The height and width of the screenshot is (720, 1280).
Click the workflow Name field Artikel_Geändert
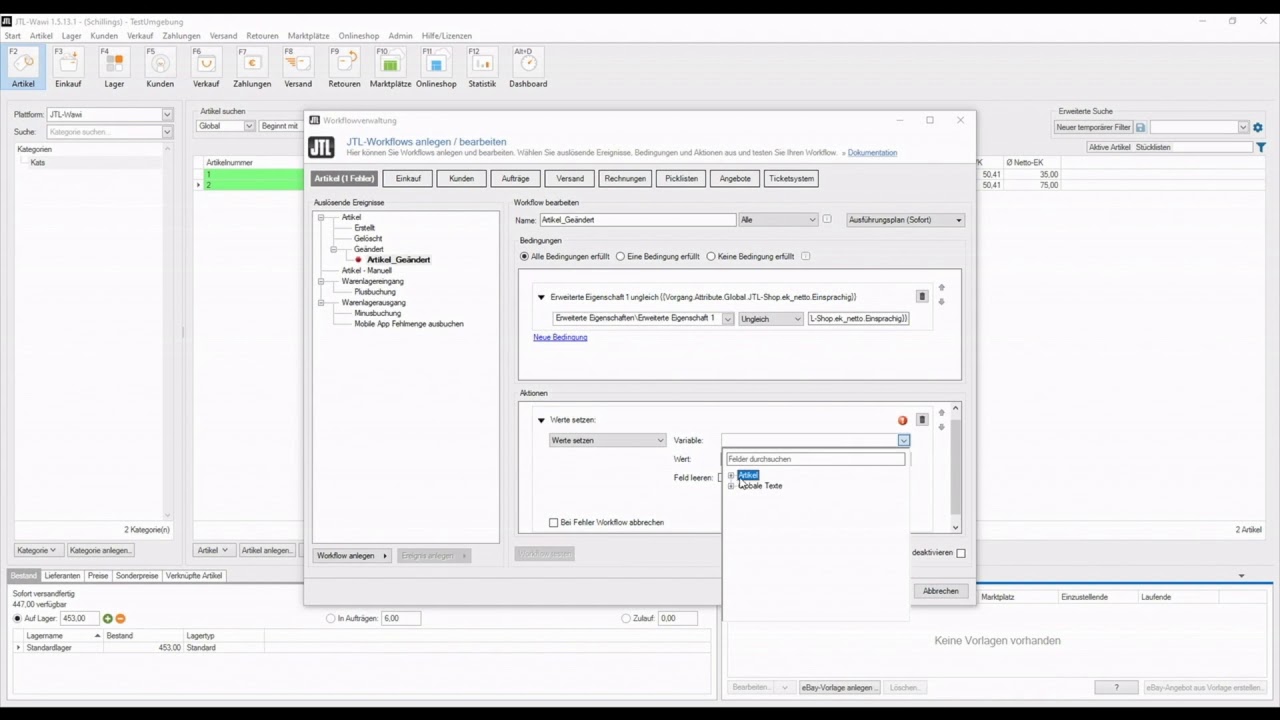(x=638, y=220)
